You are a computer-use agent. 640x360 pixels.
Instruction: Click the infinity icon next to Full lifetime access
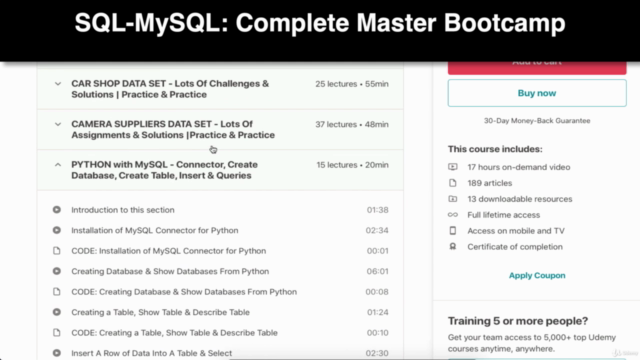(453, 215)
